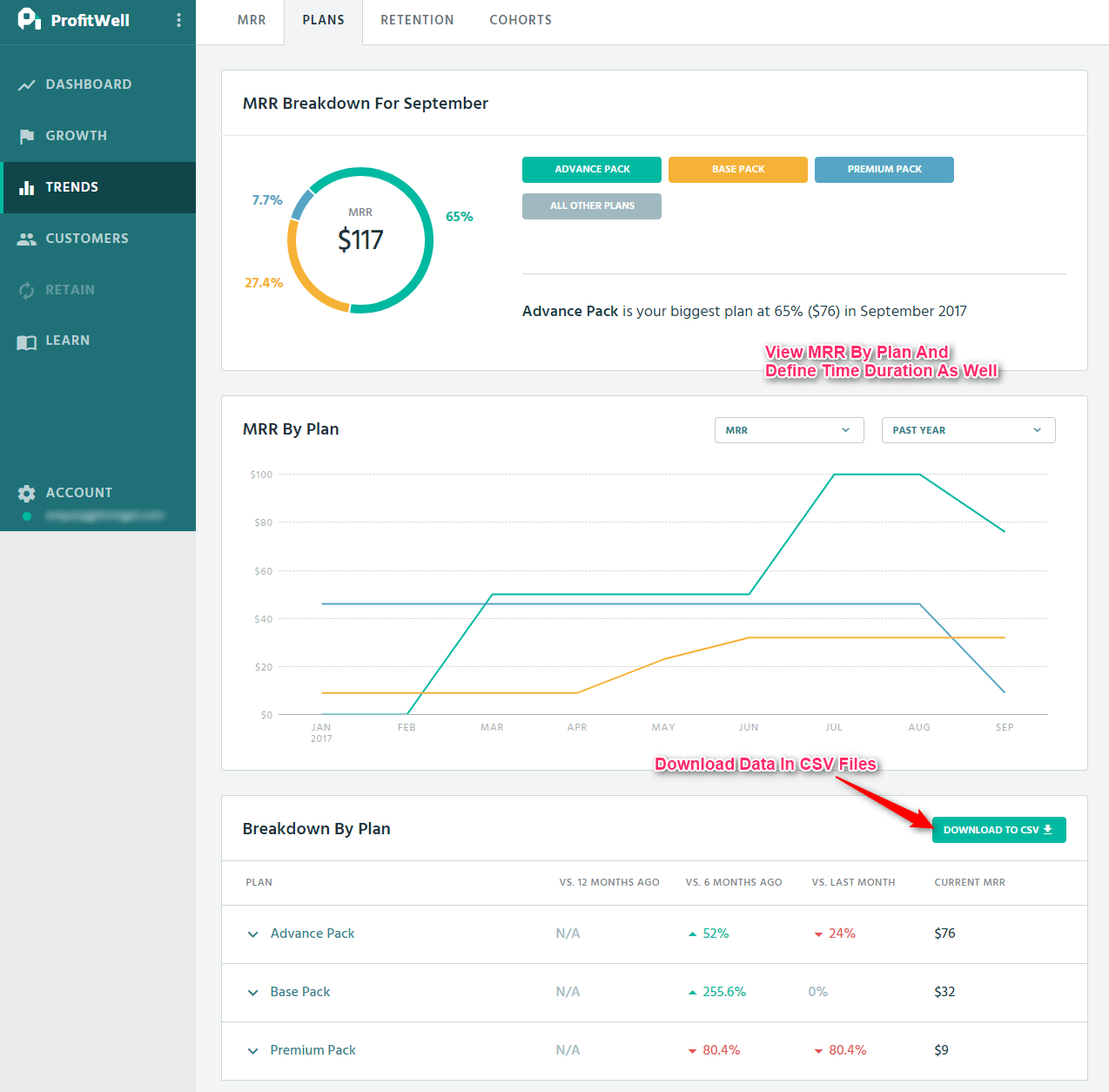This screenshot has height=1092, width=1109.
Task: Open the three-dot menu beside ProfitWell
Action: click(x=178, y=20)
